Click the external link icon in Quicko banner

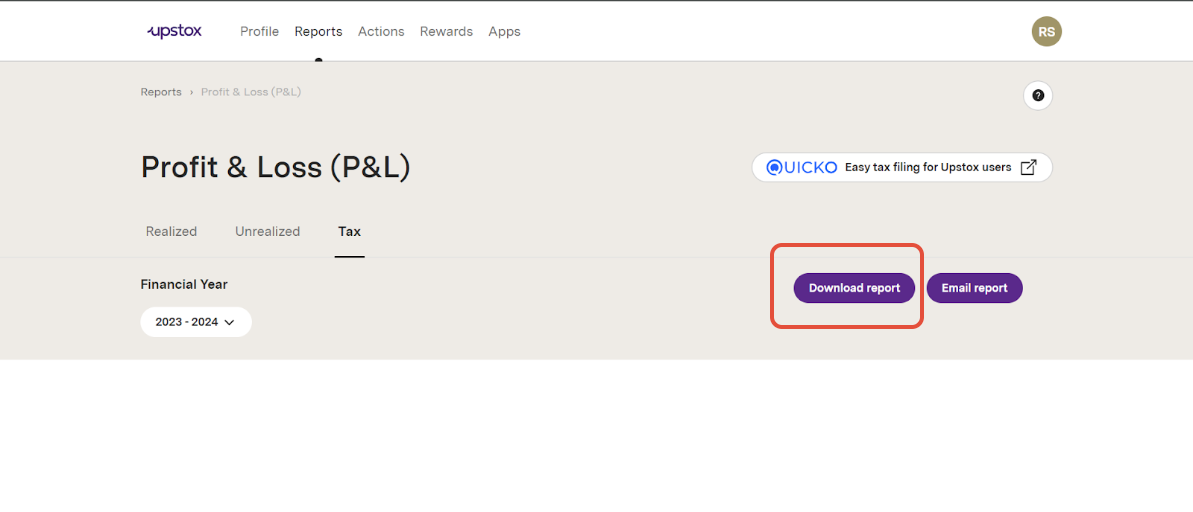tap(1028, 167)
